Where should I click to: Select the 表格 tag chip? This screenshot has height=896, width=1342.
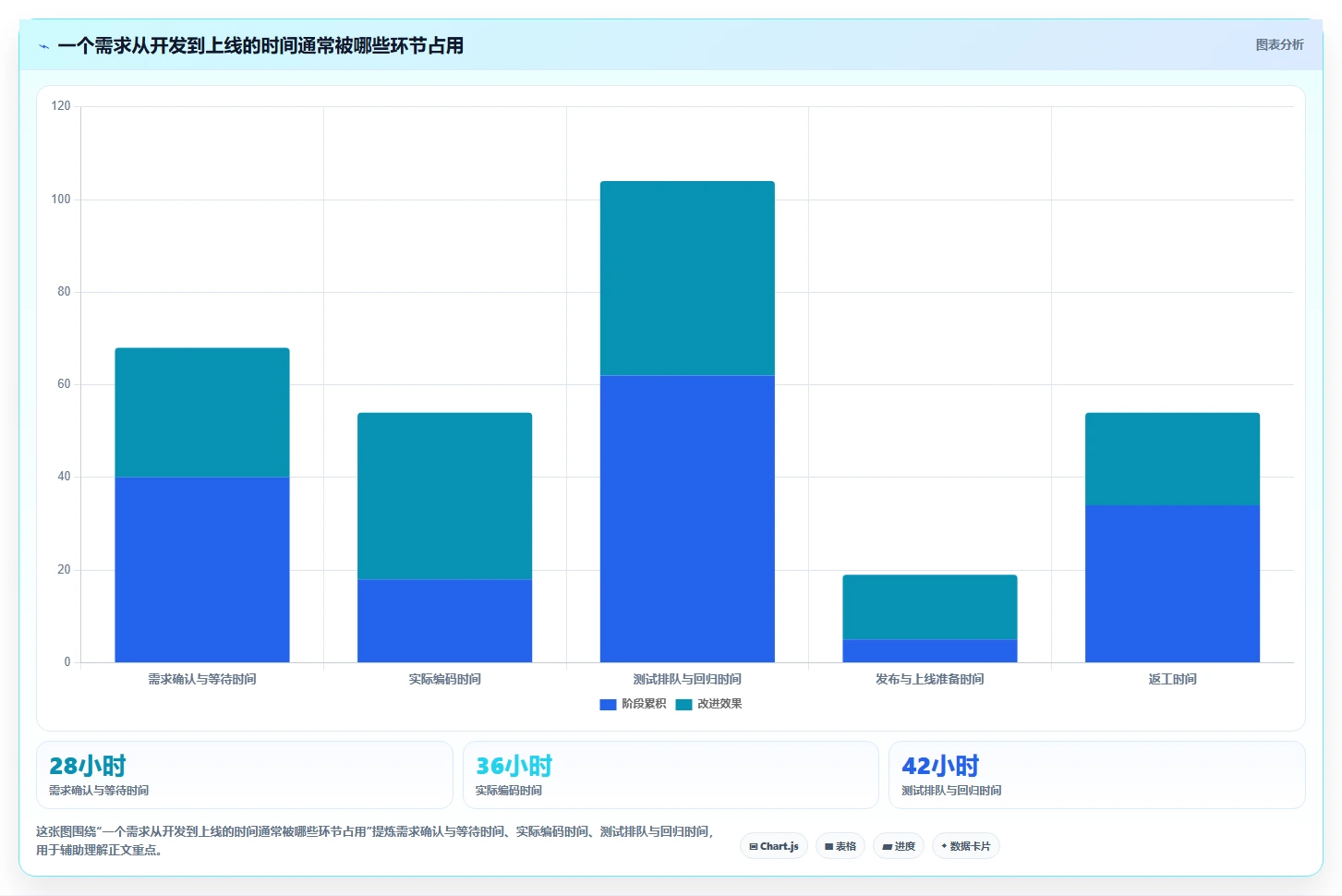(x=840, y=846)
